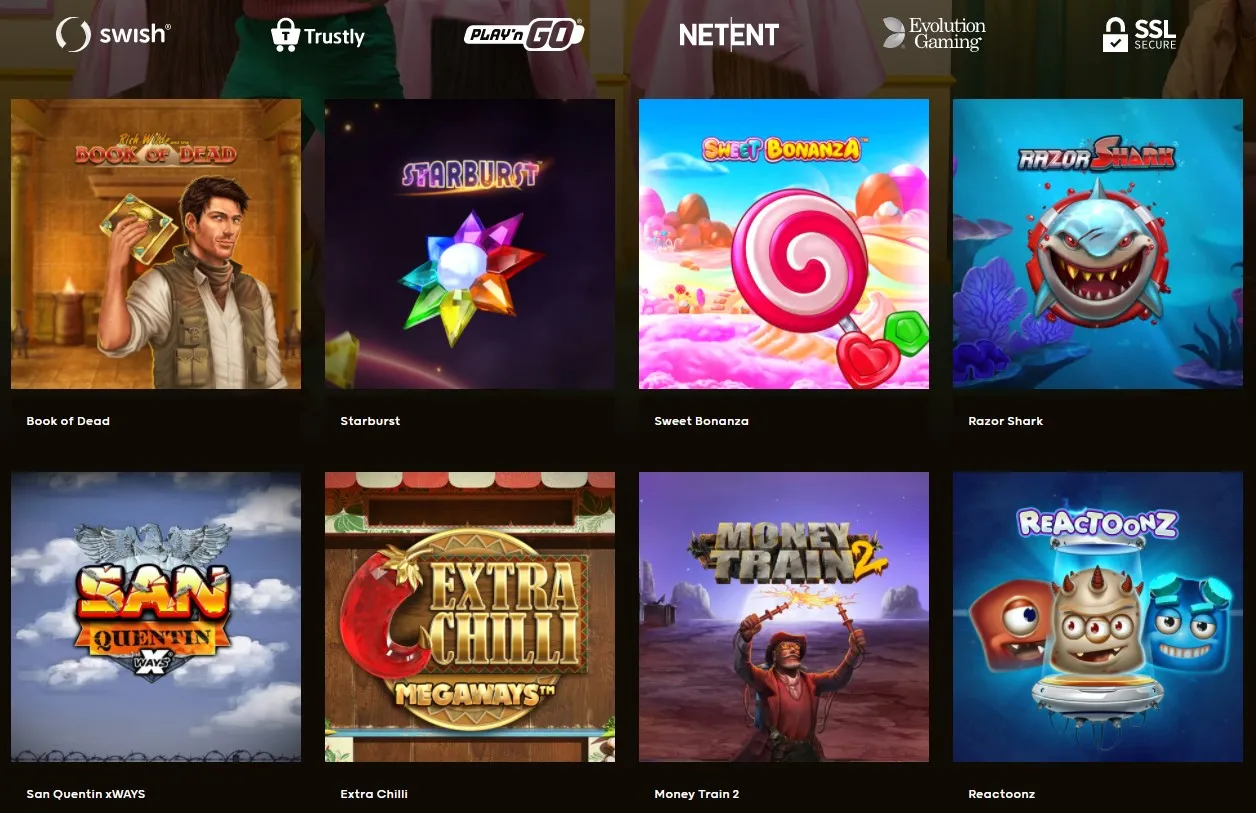
Task: Select the Razor Shark game image
Action: (x=1098, y=244)
